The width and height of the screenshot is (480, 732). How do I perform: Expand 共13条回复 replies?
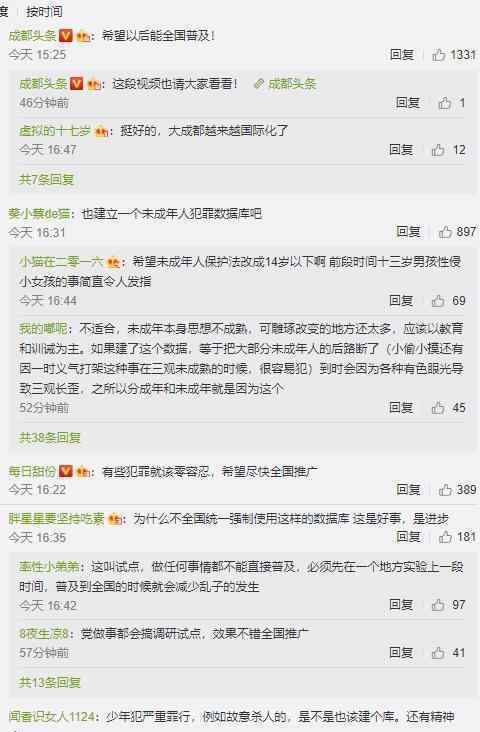click(x=49, y=682)
